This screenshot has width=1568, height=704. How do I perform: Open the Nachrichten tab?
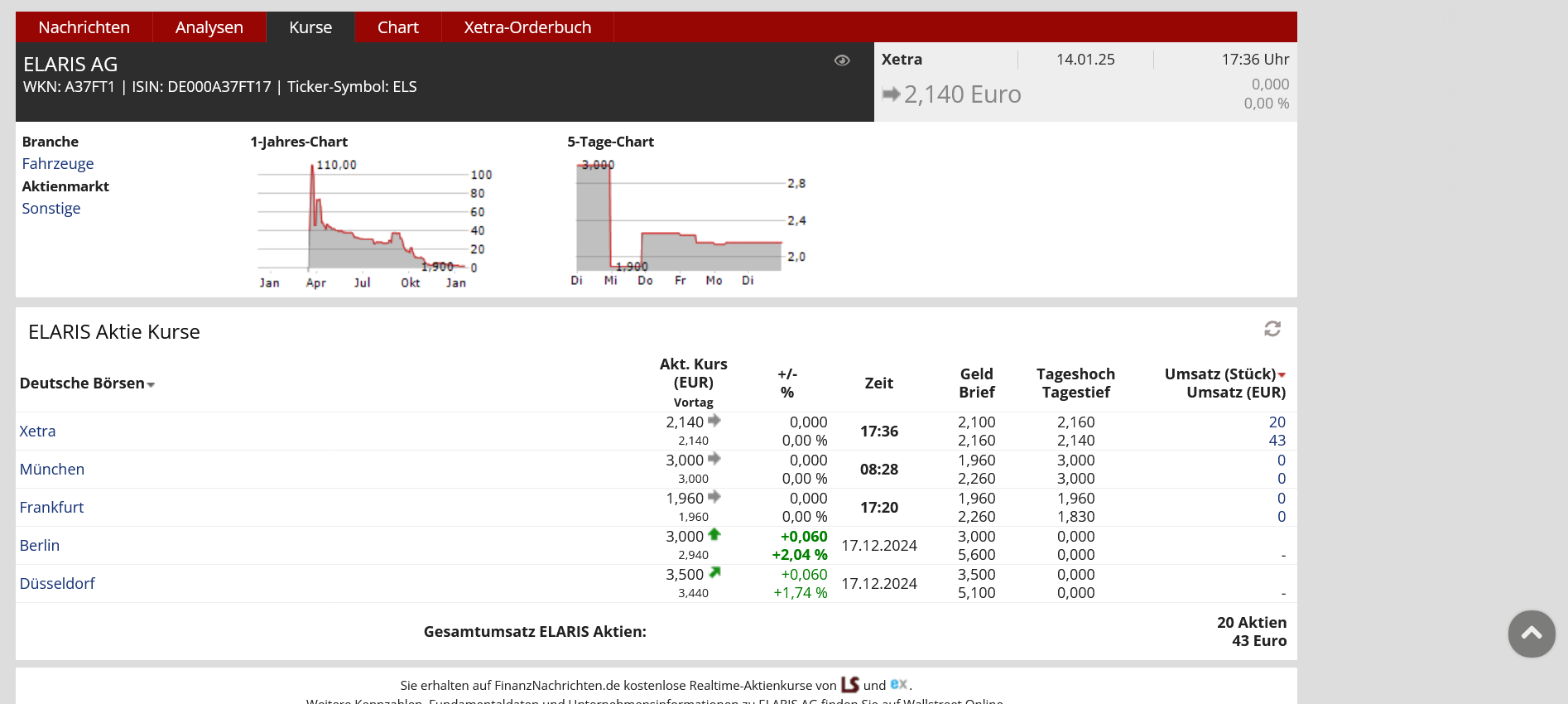pos(84,27)
